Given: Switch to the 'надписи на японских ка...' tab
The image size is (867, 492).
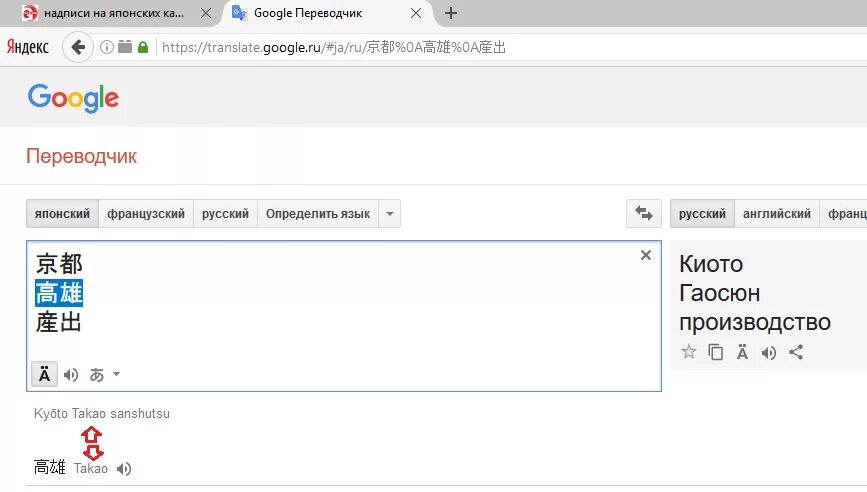Looking at the screenshot, I should pos(113,13).
